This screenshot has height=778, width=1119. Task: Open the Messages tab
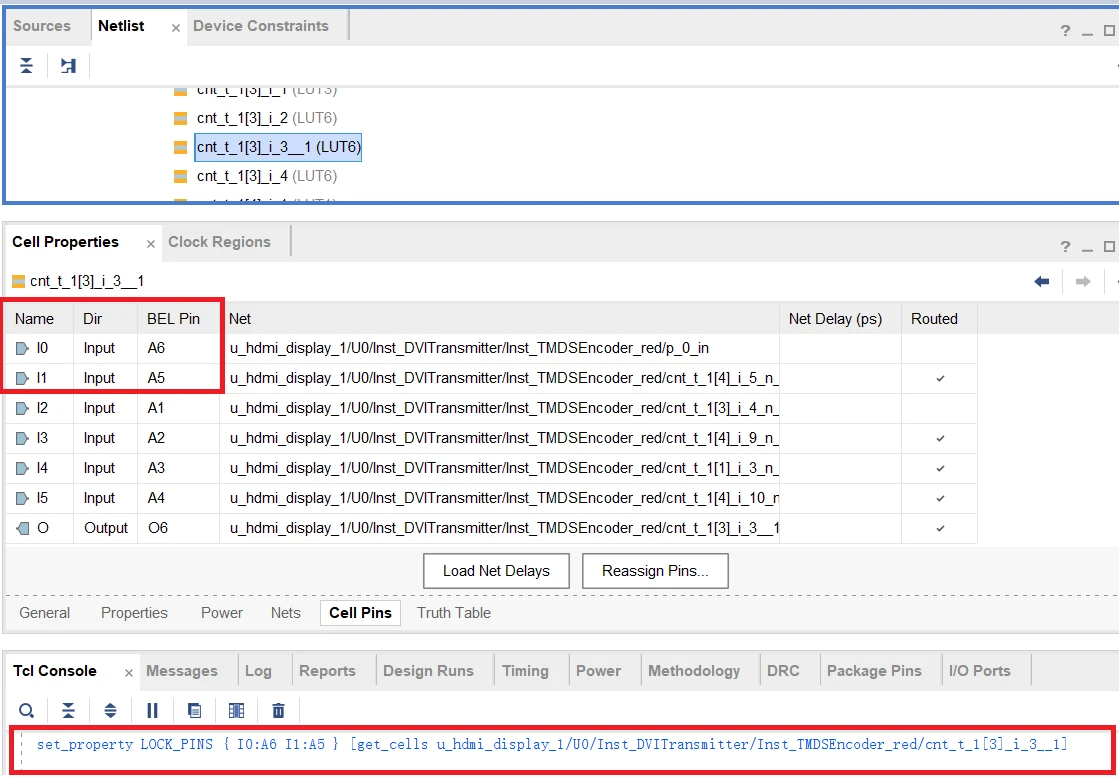[182, 671]
